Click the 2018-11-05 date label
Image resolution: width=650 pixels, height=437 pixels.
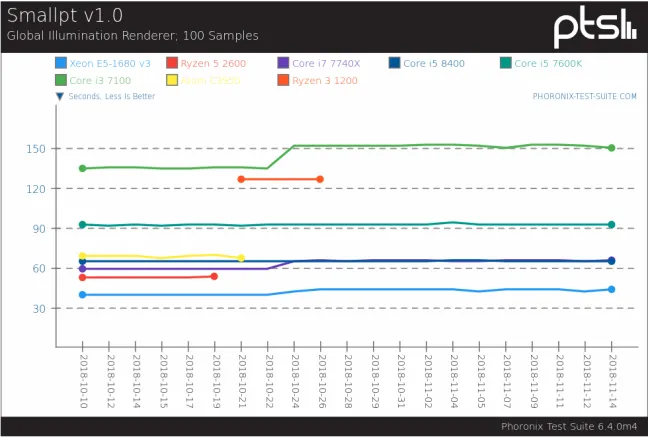(x=480, y=381)
